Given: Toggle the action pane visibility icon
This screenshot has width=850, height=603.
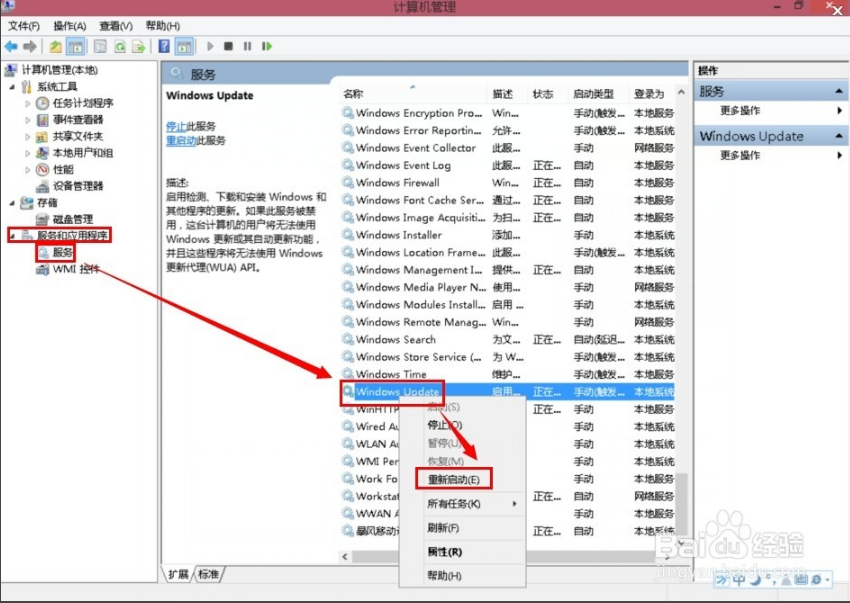Looking at the screenshot, I should [183, 46].
